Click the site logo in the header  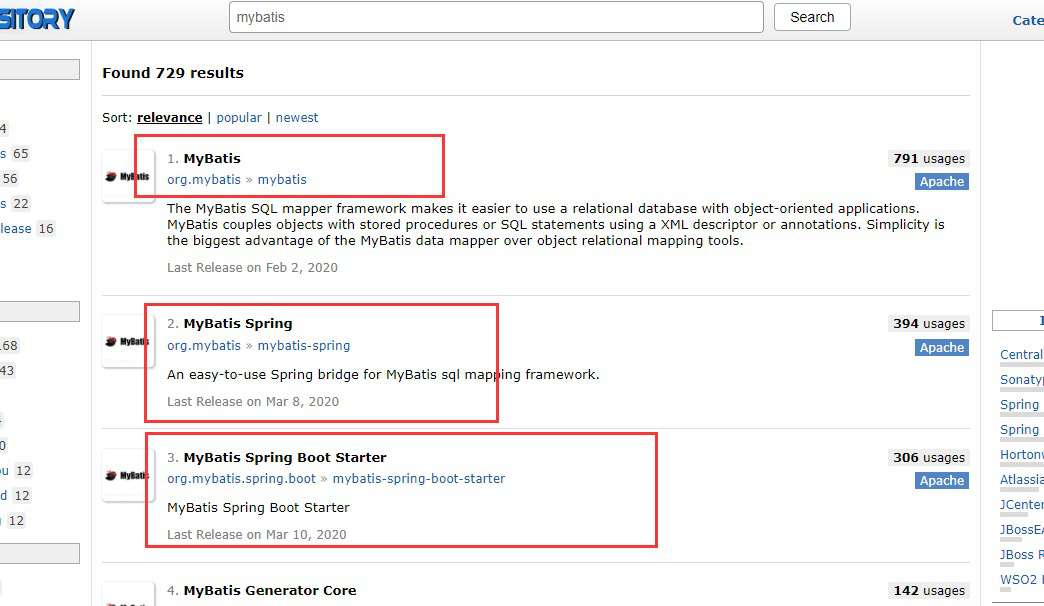(37, 19)
